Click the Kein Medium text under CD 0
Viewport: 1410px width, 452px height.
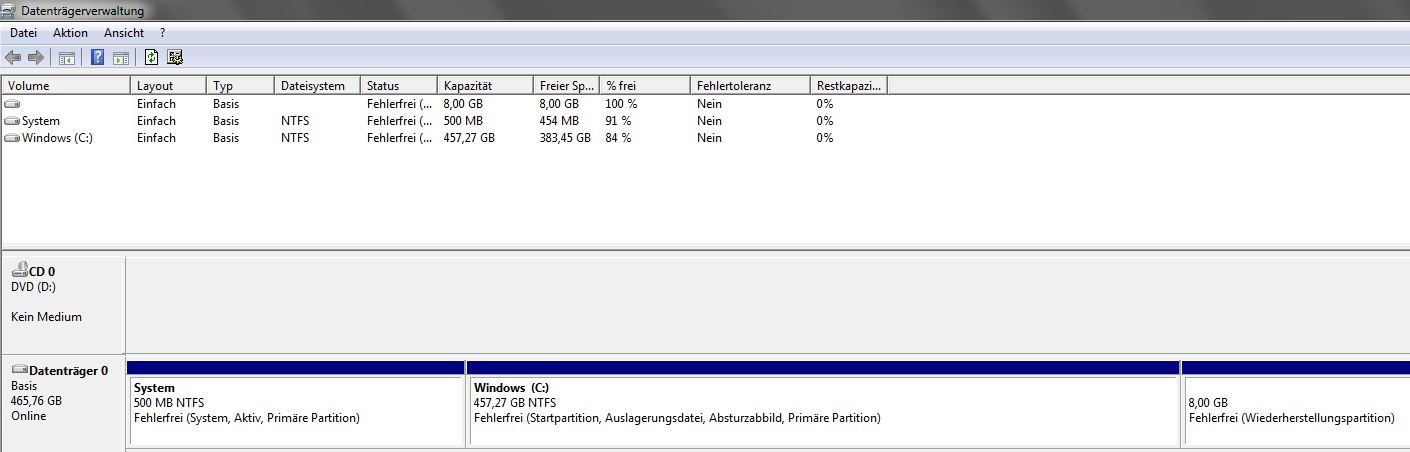[x=47, y=317]
